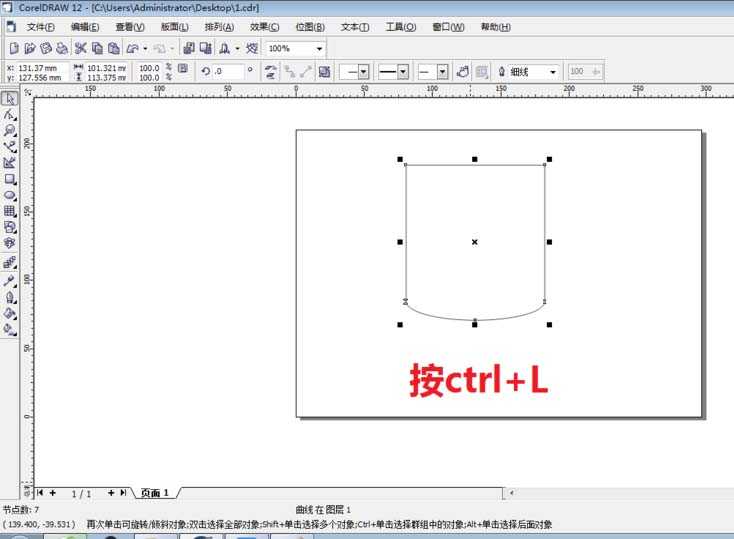
Task: Select the Zoom magnifier tool
Action: point(10,130)
